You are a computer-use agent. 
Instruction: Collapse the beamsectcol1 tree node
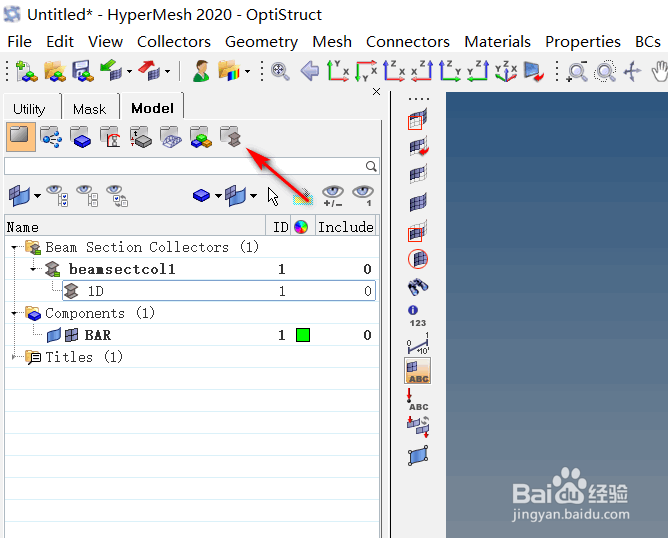pos(33,269)
